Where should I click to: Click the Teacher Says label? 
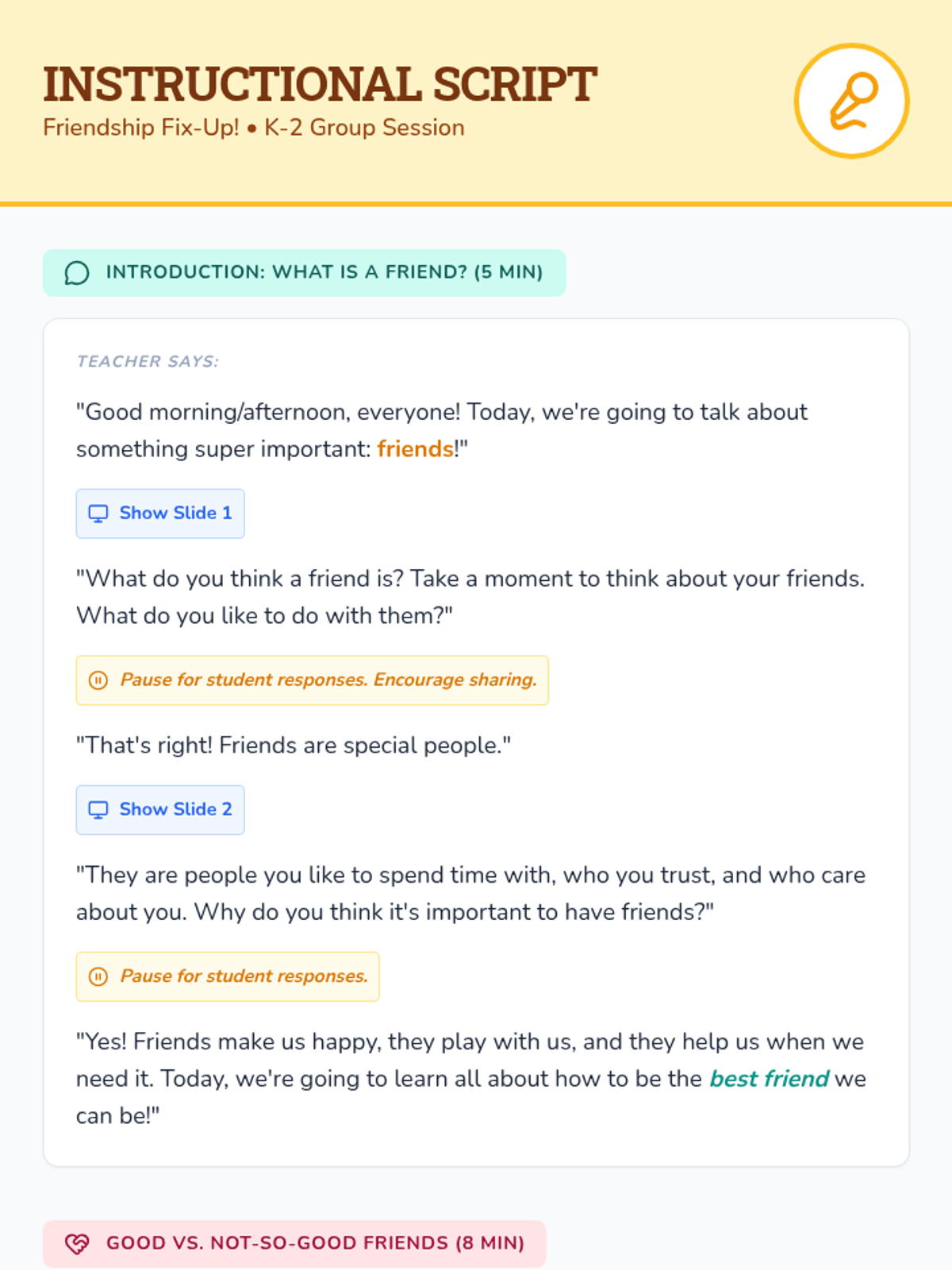[x=148, y=361]
